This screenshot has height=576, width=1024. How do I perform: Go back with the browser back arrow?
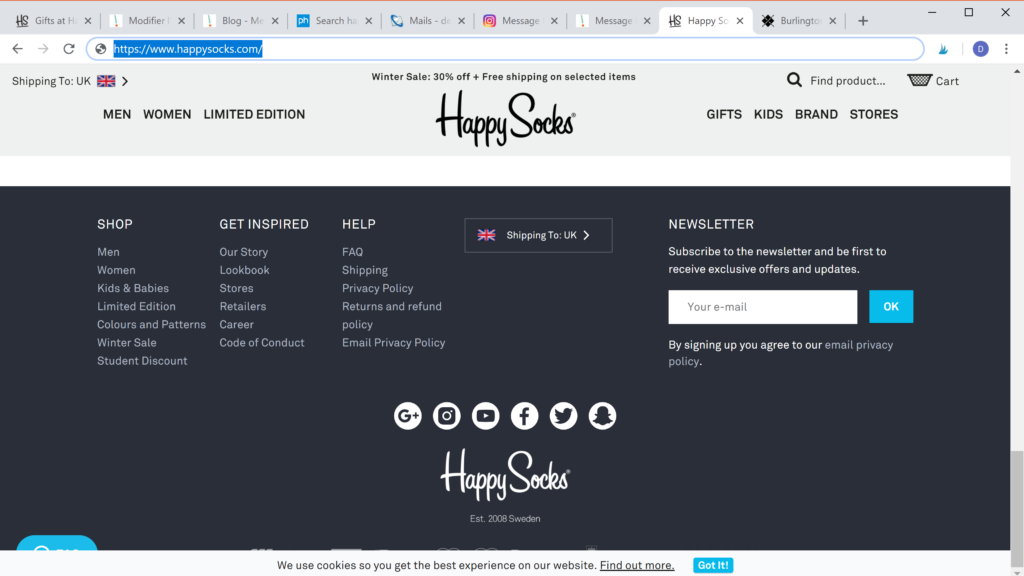click(18, 49)
